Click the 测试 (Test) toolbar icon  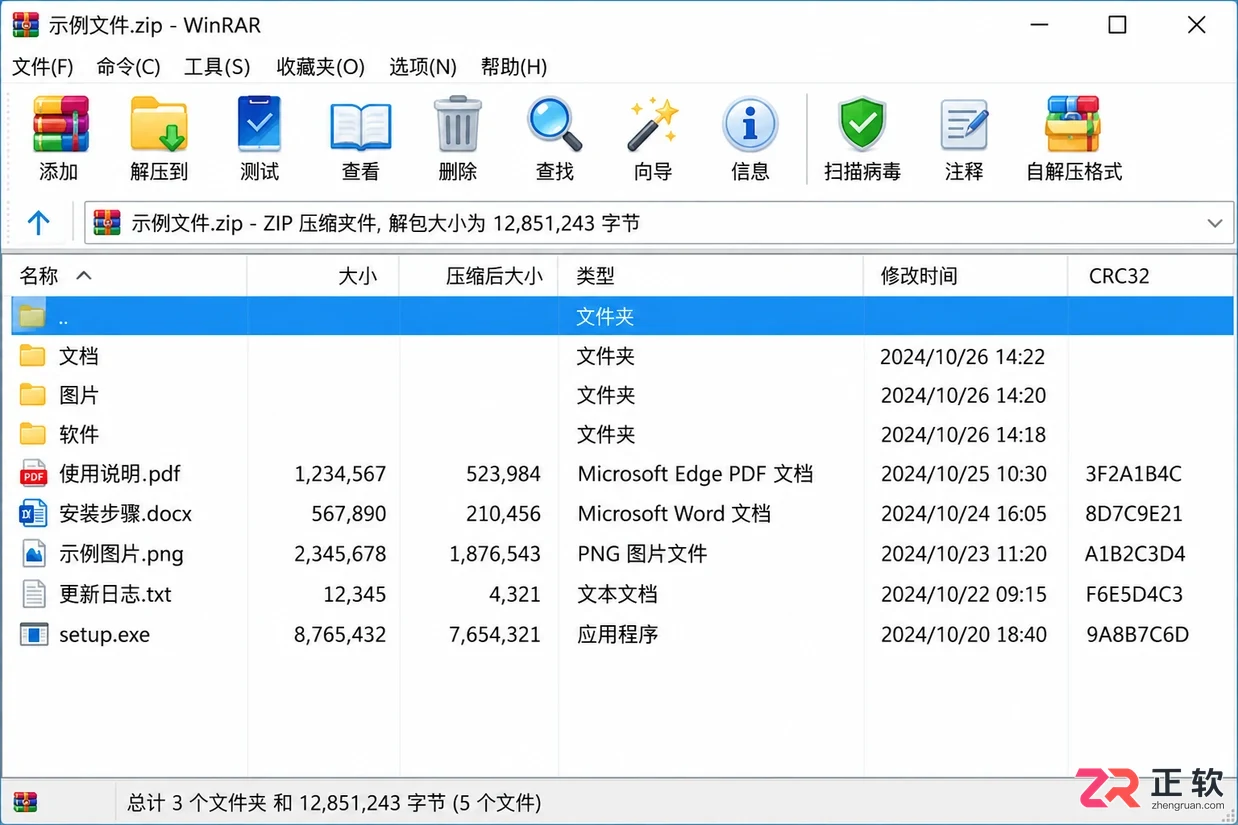pyautogui.click(x=259, y=125)
